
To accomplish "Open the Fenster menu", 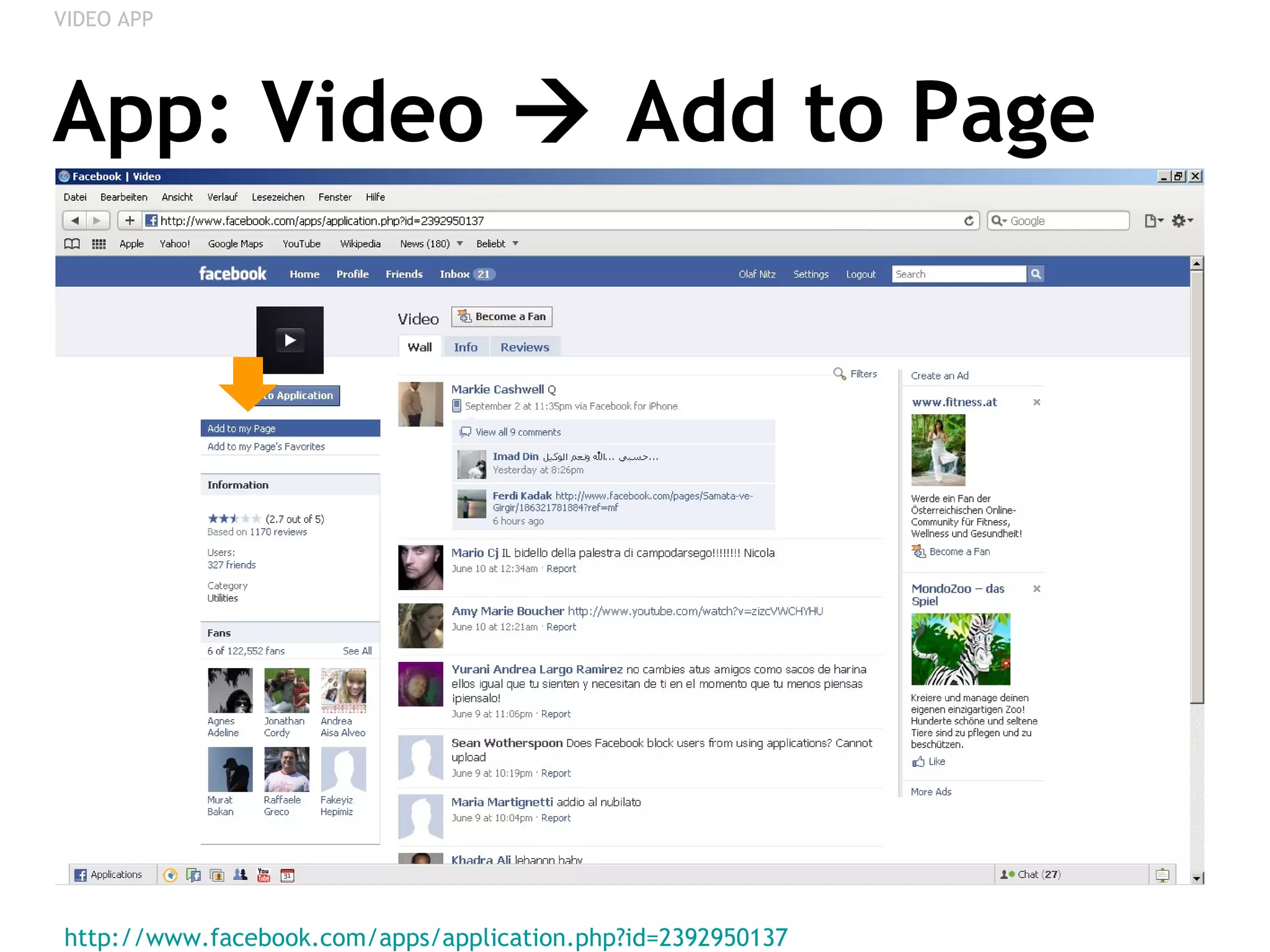I will pos(335,197).
